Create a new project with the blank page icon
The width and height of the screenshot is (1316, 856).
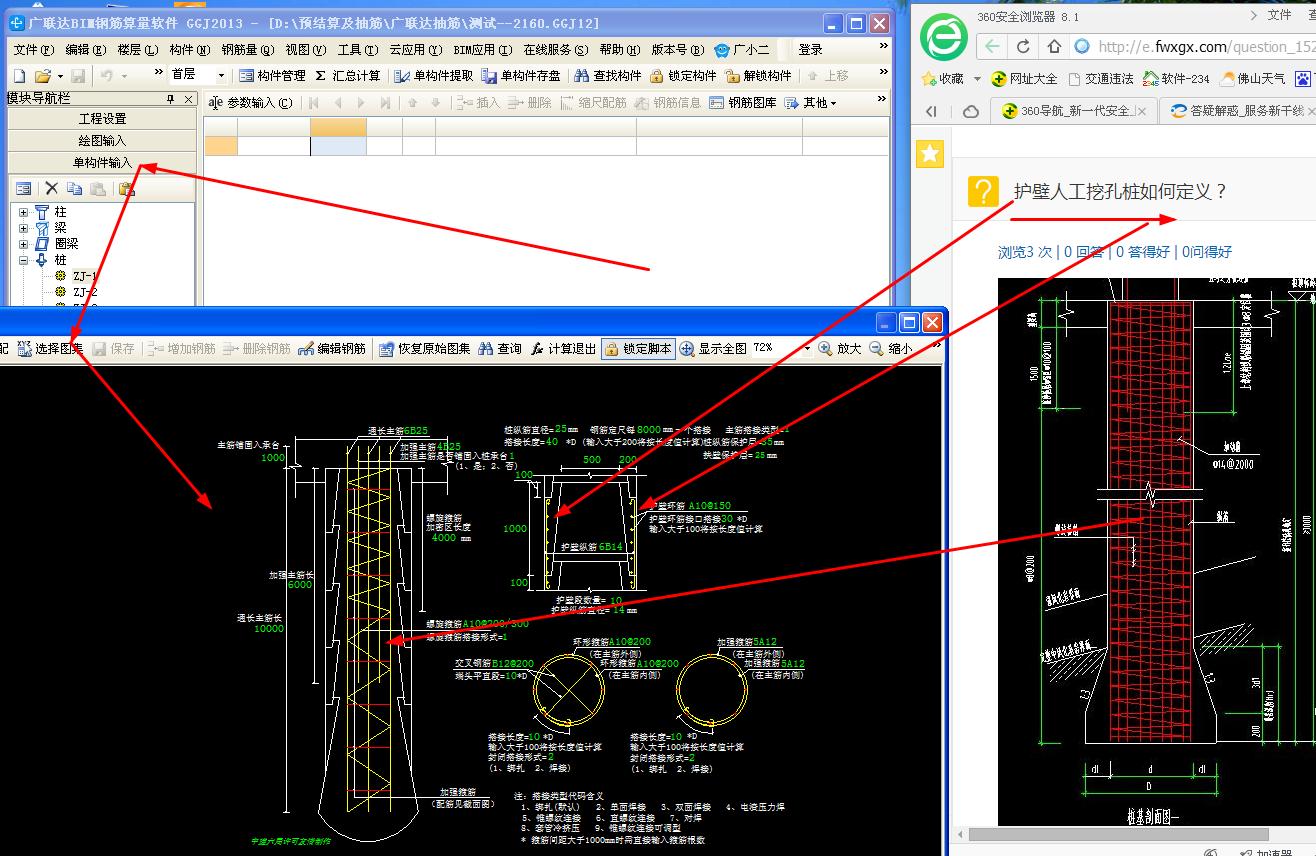19,76
